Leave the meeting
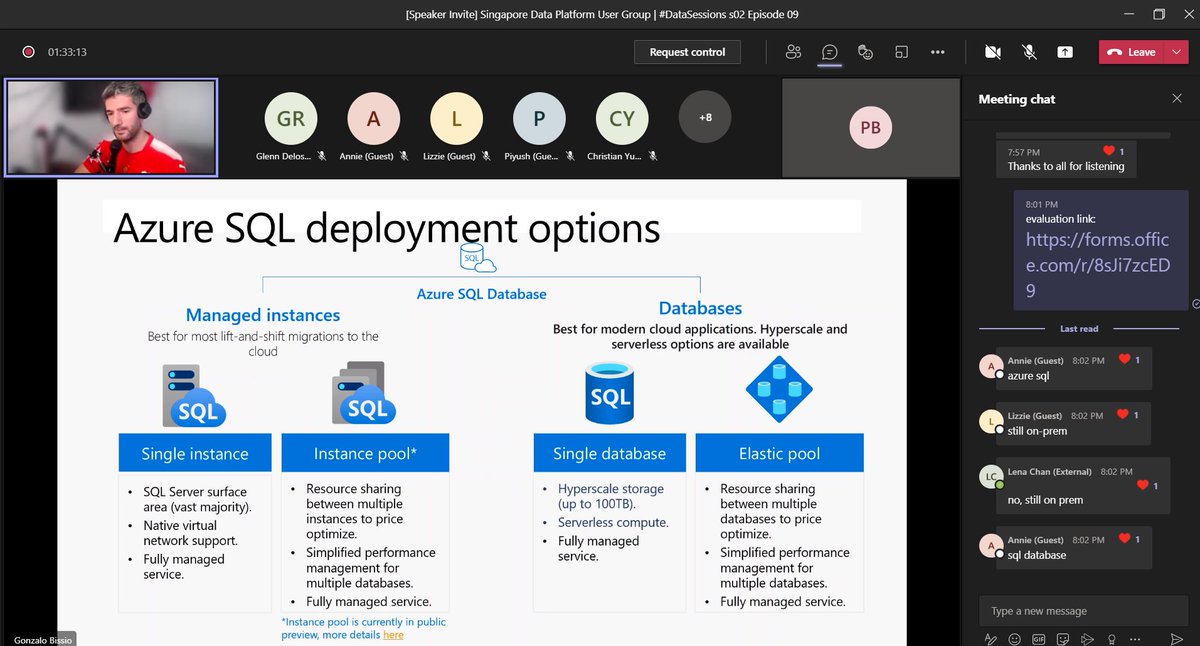The image size is (1200, 646). click(x=1131, y=52)
